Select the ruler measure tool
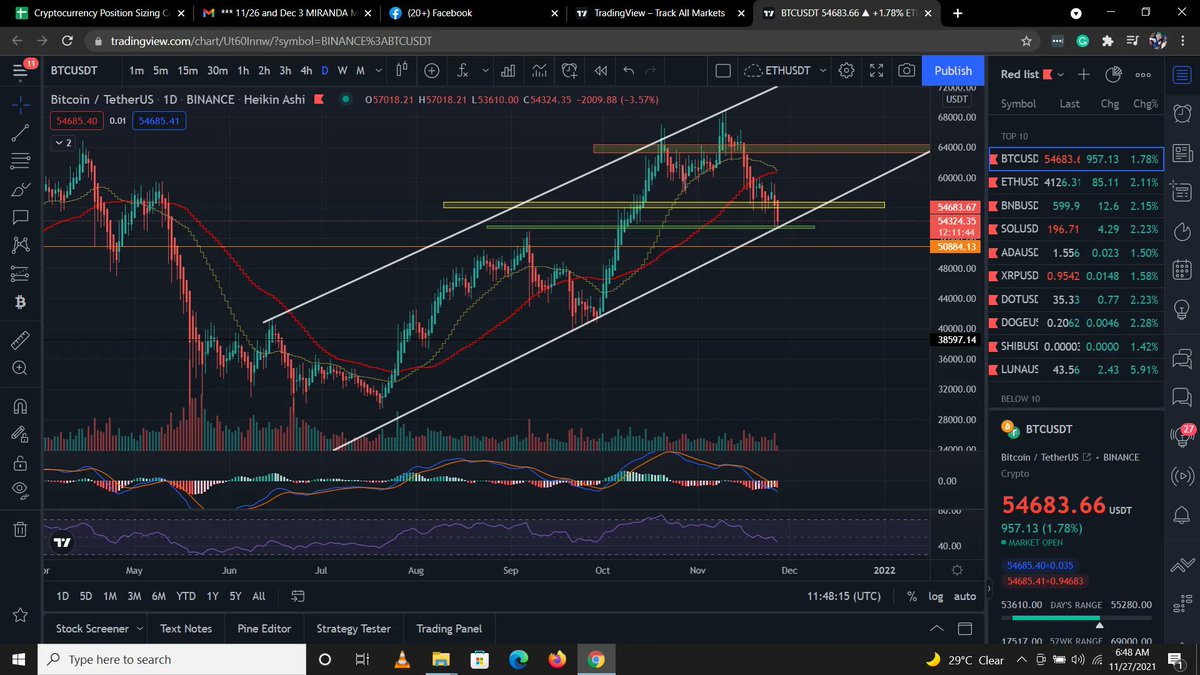Screen dimensions: 1200x675 point(20,339)
